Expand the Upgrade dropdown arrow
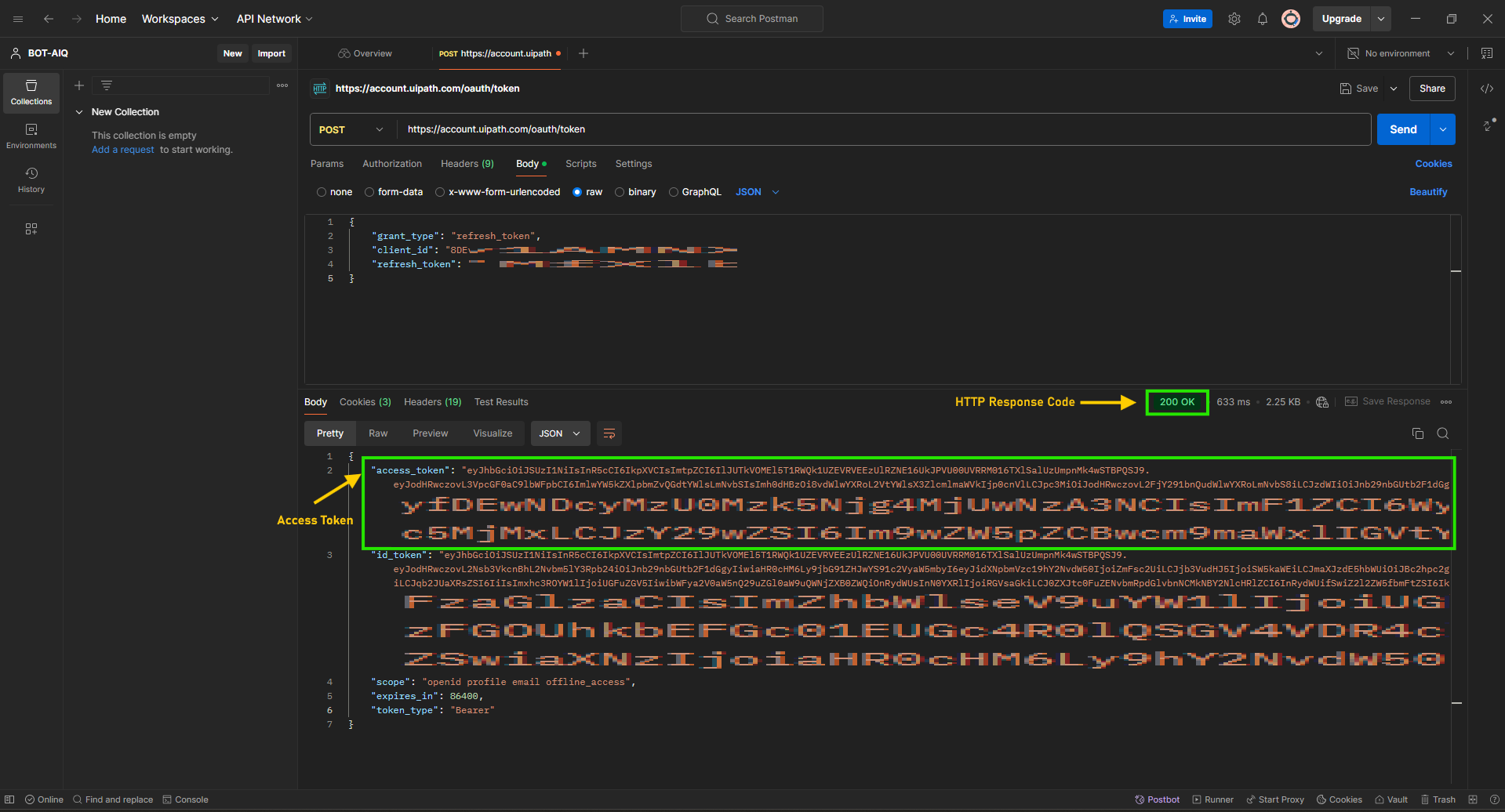1505x812 pixels. click(1381, 19)
